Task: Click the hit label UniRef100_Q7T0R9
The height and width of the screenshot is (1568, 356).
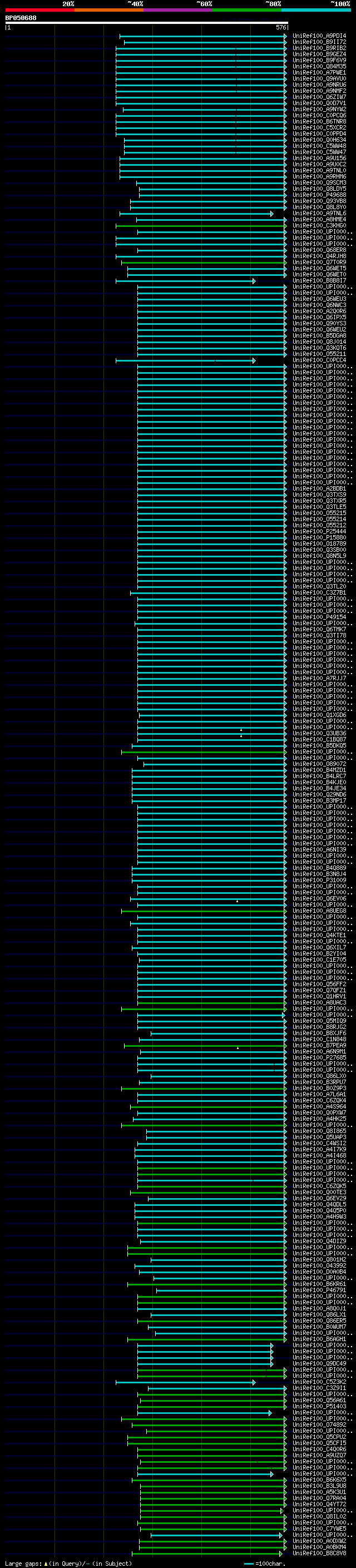Action: [x=319, y=263]
